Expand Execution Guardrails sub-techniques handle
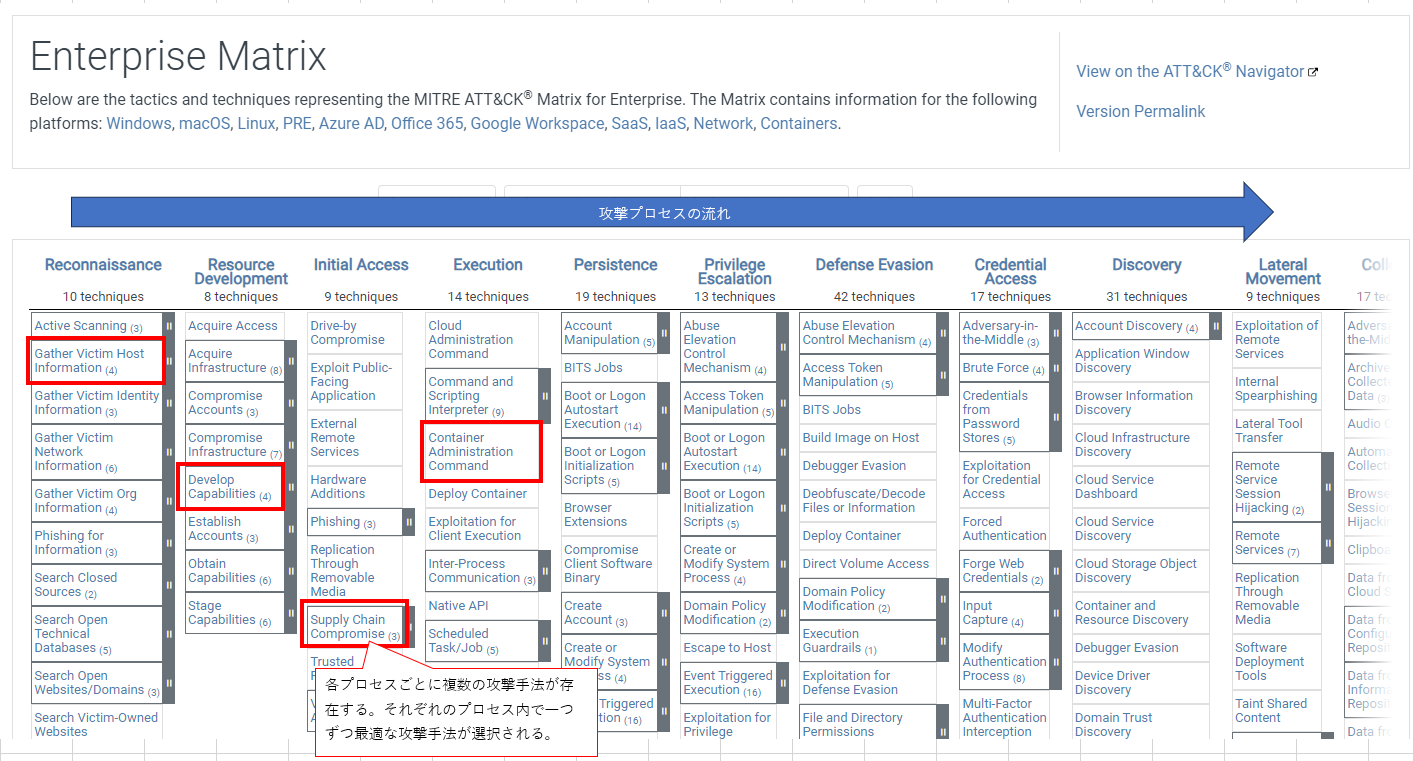The image size is (1413, 761). click(943, 641)
